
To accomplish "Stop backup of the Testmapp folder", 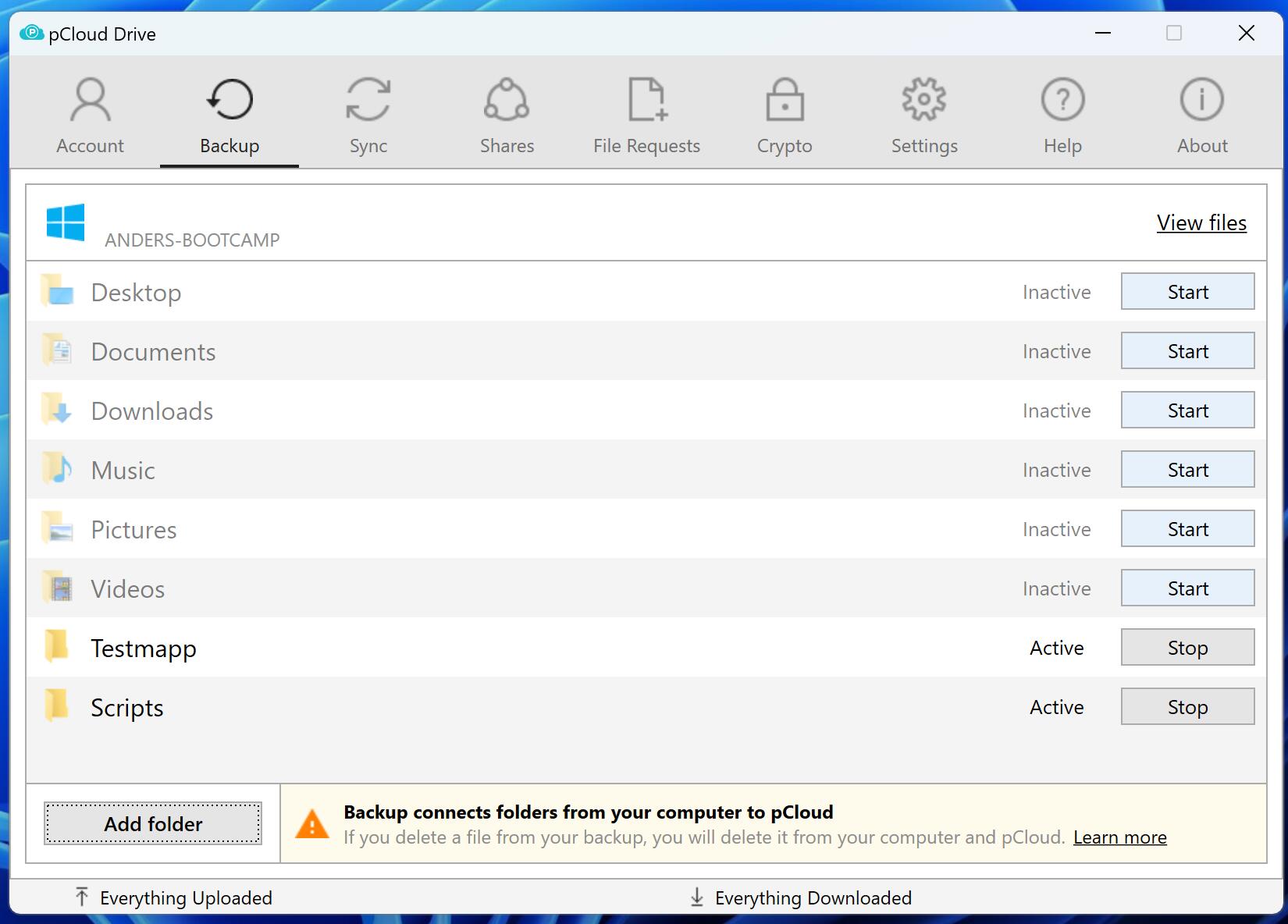I will pyautogui.click(x=1187, y=648).
